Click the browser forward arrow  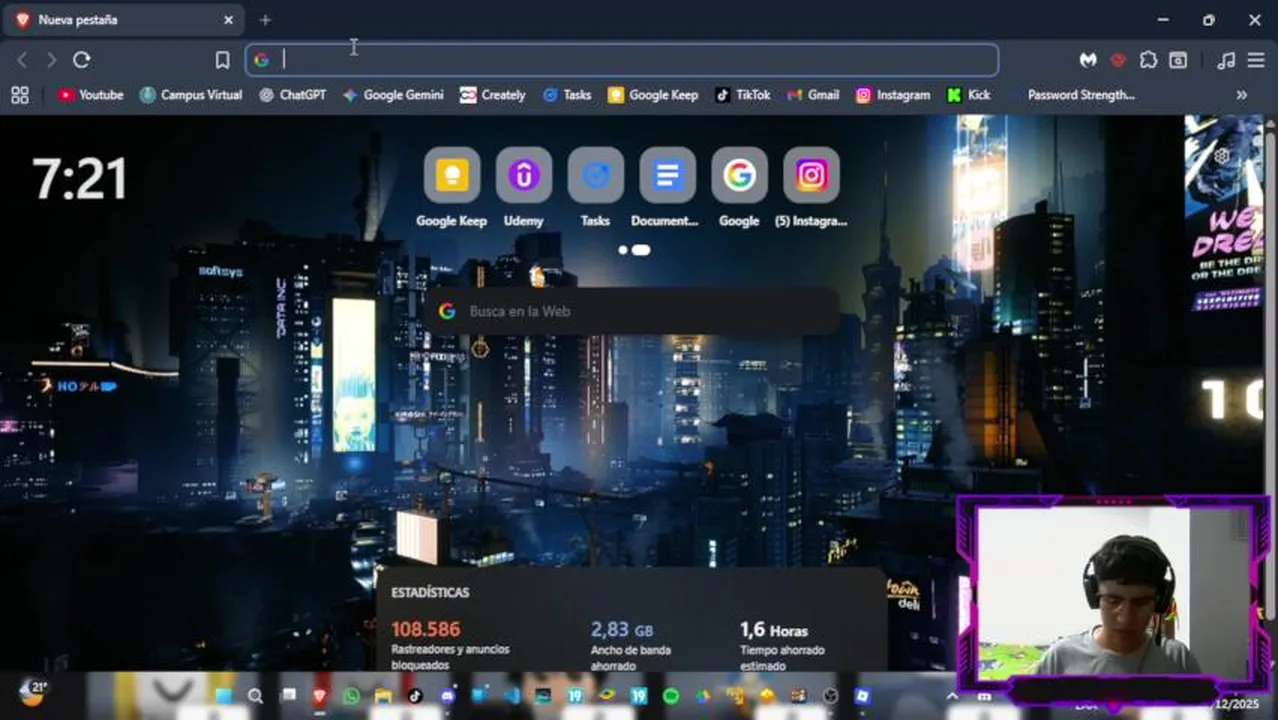(51, 60)
